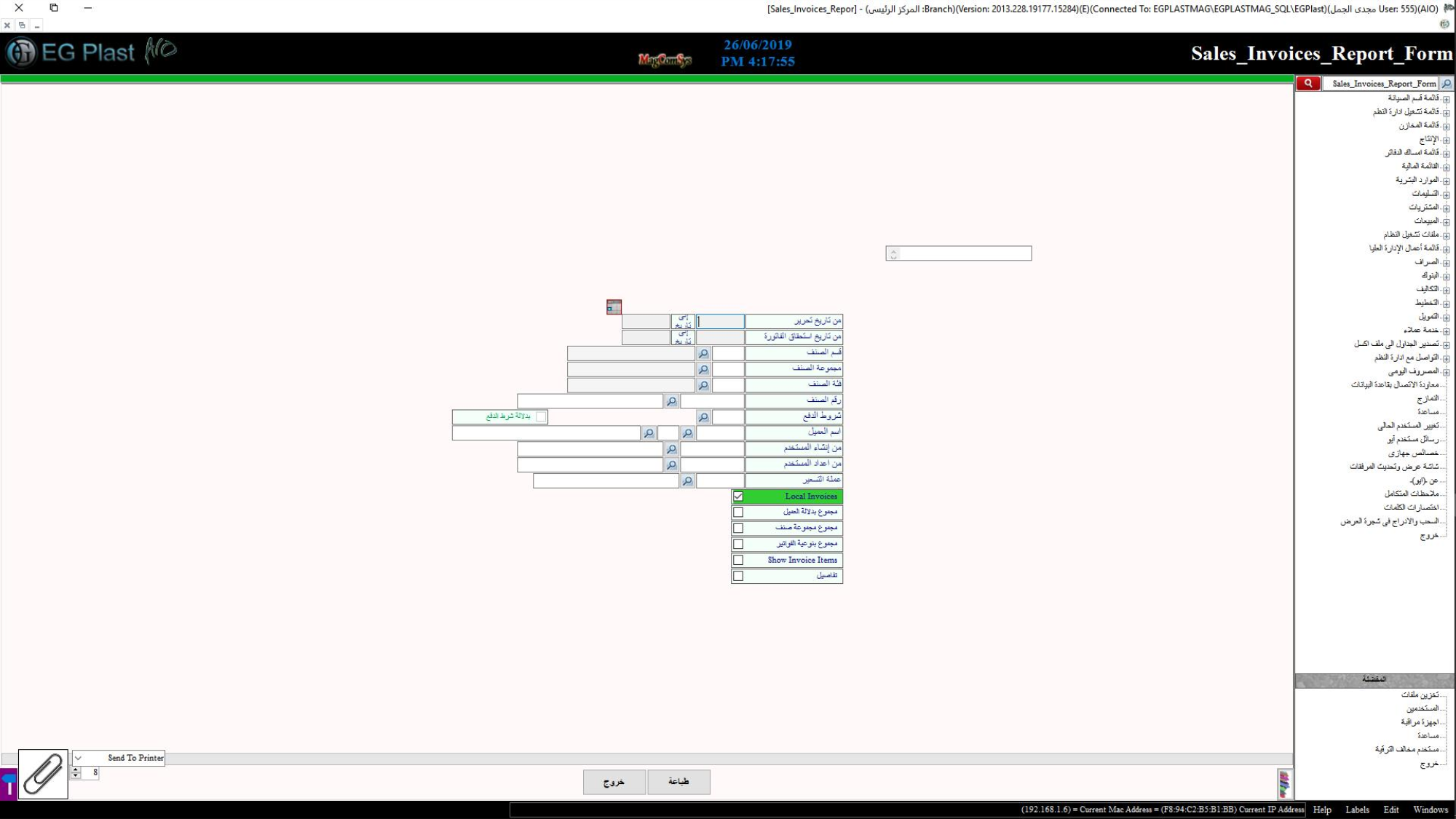Viewport: 1456px width, 819px height.
Task: Click the عملة التسعير code input
Action: click(720, 482)
